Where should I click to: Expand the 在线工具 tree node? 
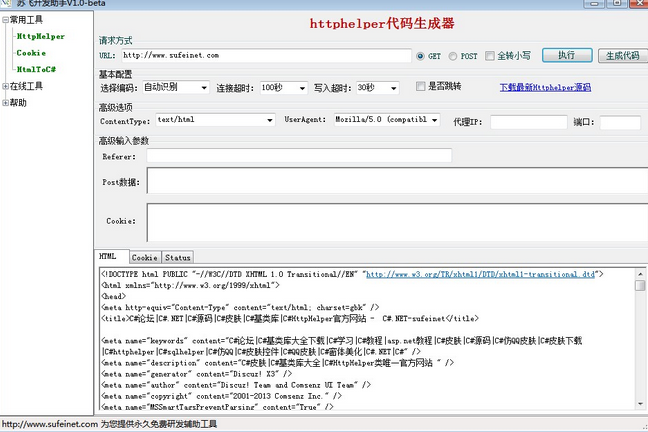5,86
